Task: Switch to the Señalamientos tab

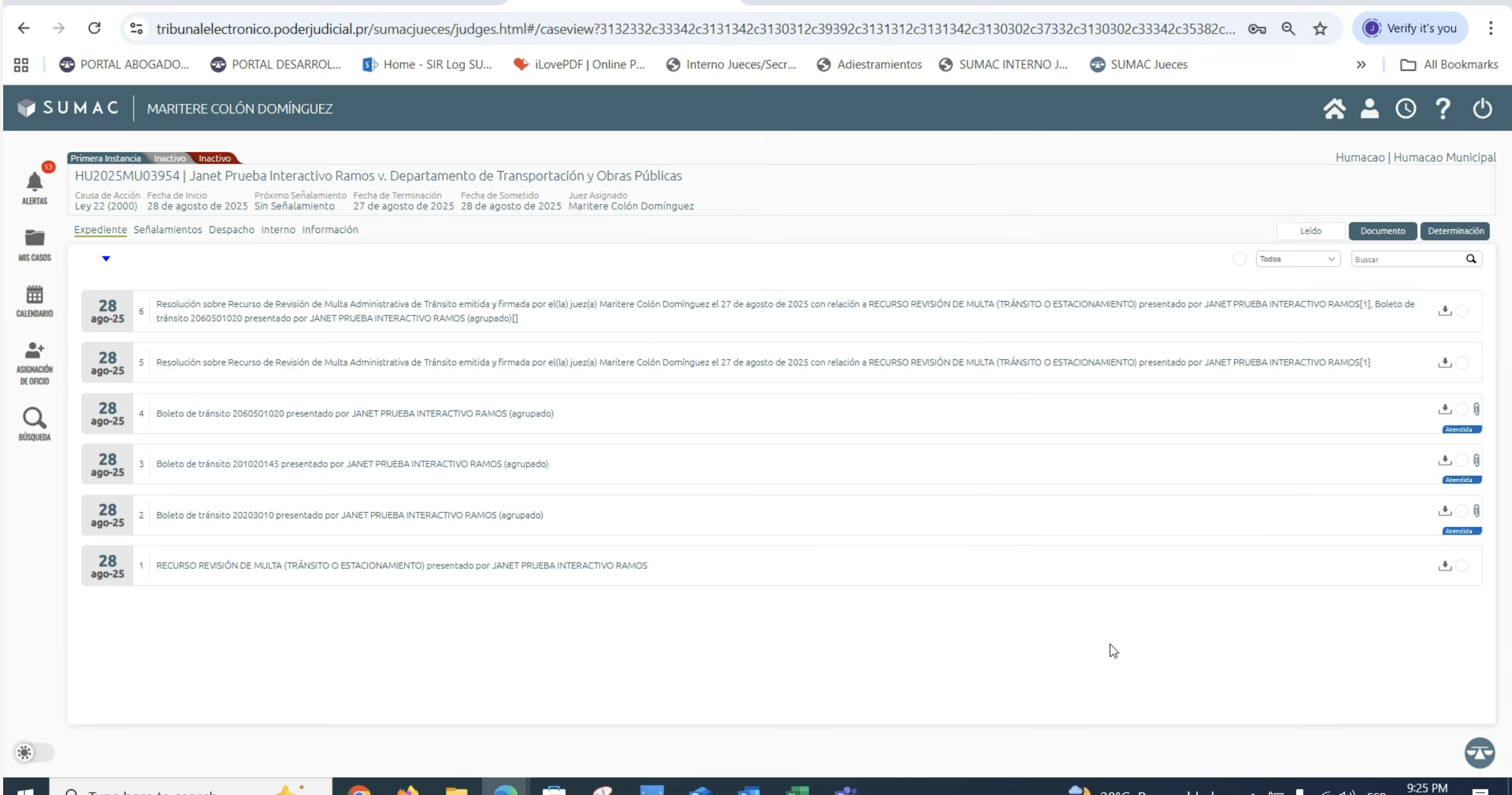Action: pos(167,229)
